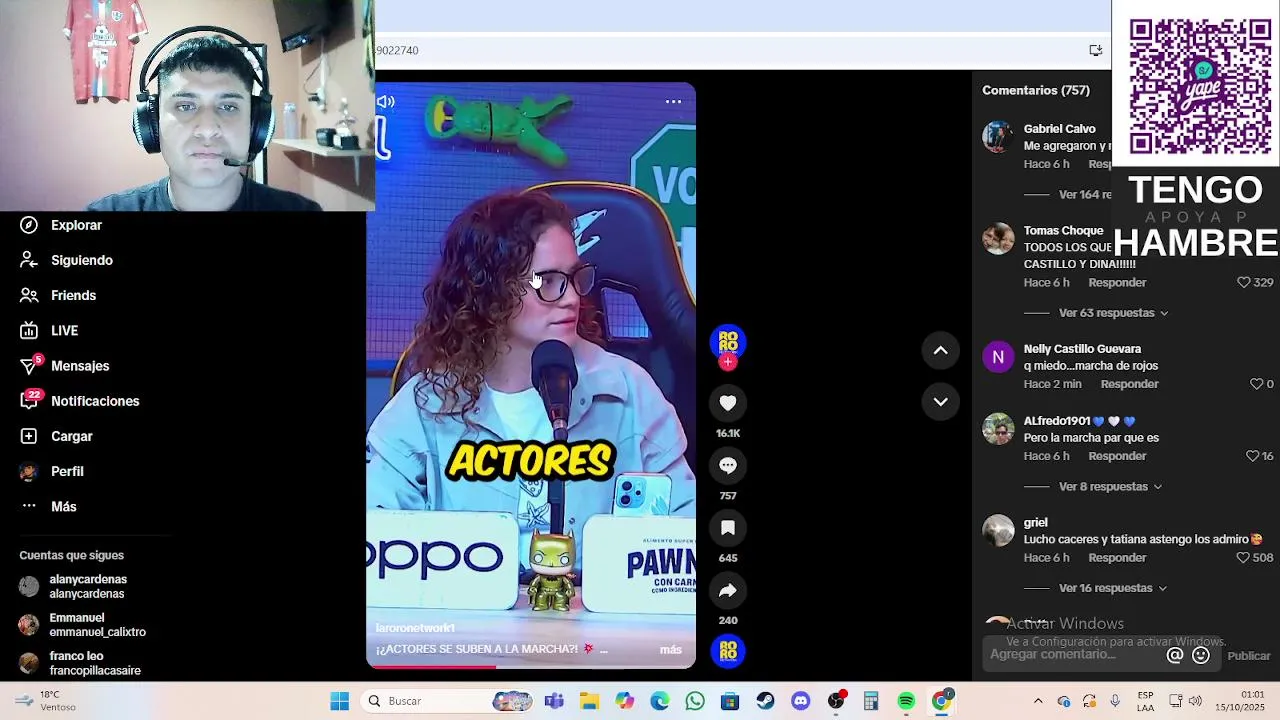Open Microsoft Teams from taskbar

tap(554, 701)
